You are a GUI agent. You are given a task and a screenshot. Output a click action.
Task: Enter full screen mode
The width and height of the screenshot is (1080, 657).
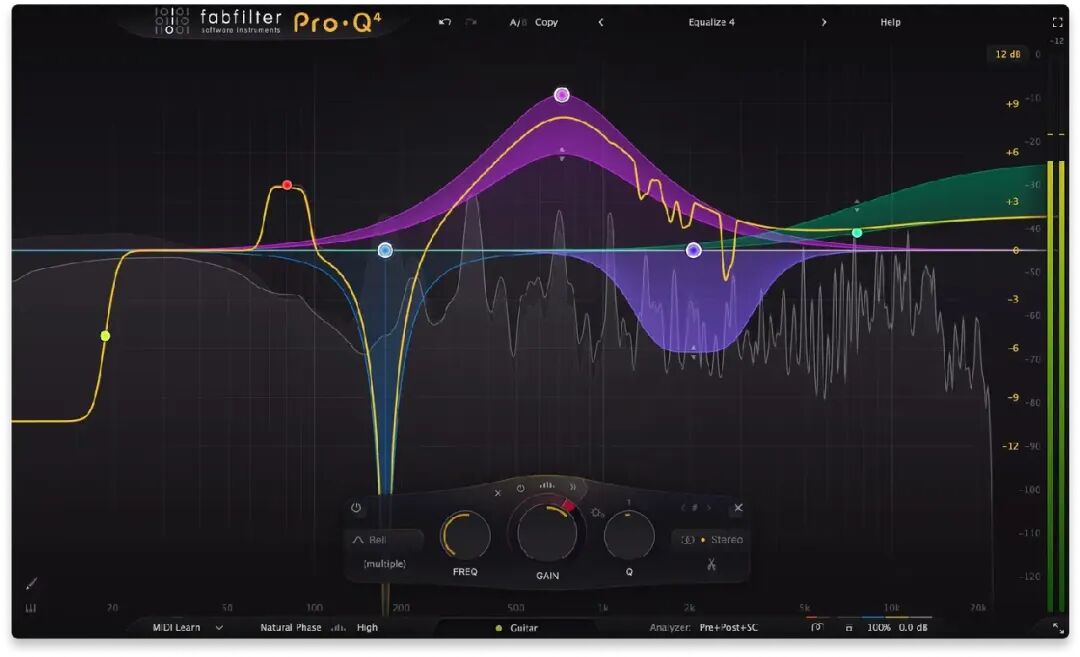pos(1057,22)
